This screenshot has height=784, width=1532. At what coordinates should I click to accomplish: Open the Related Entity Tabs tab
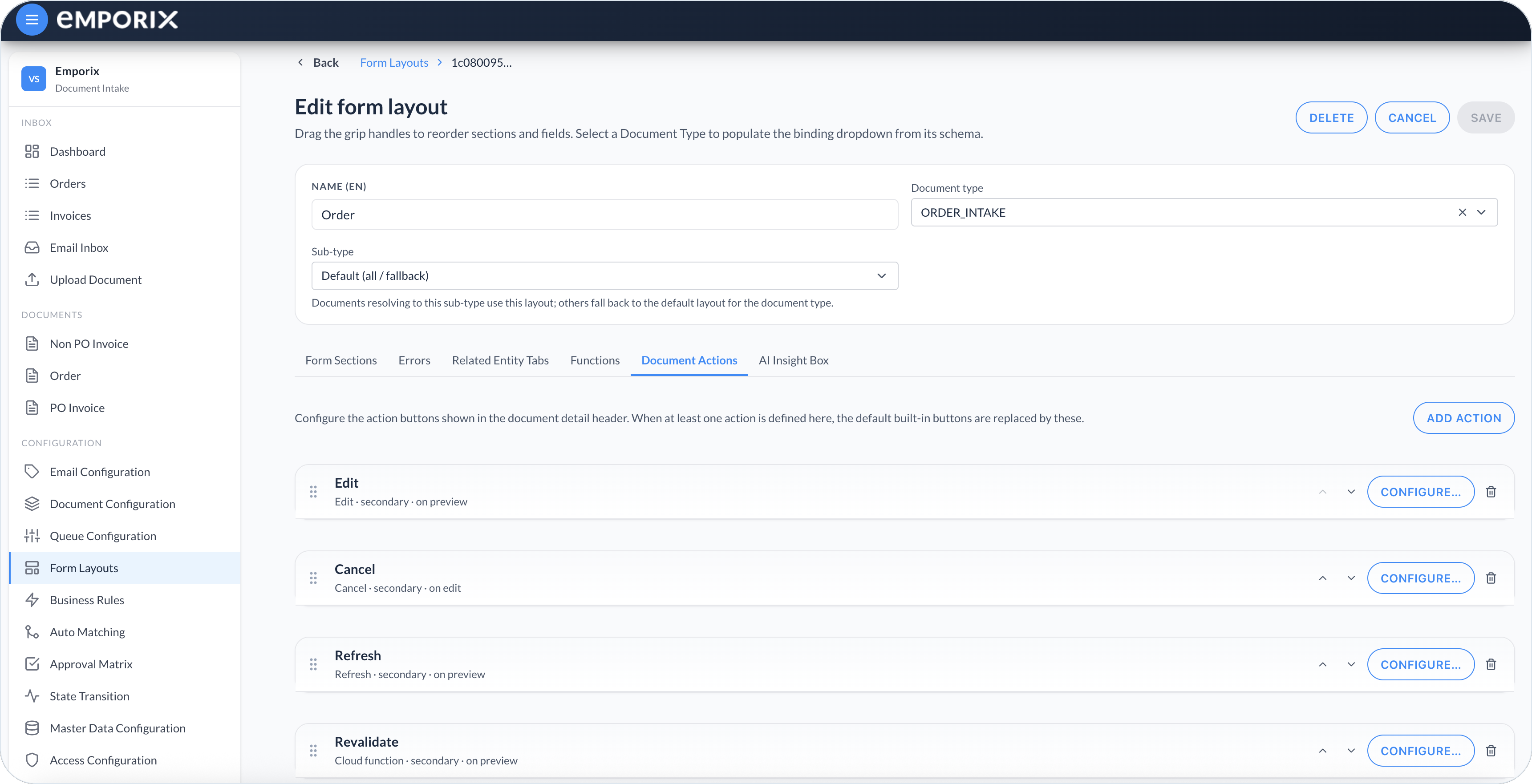tap(500, 360)
